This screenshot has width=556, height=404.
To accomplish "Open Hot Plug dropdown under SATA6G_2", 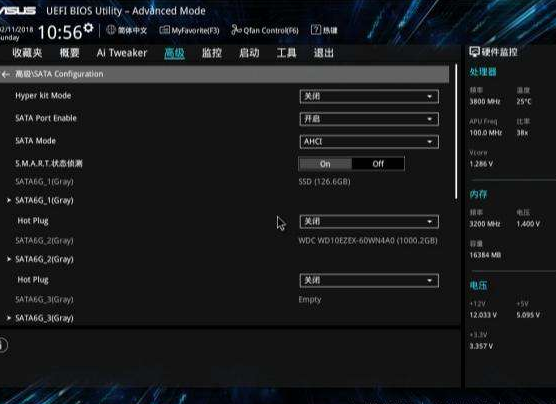I will coord(369,281).
